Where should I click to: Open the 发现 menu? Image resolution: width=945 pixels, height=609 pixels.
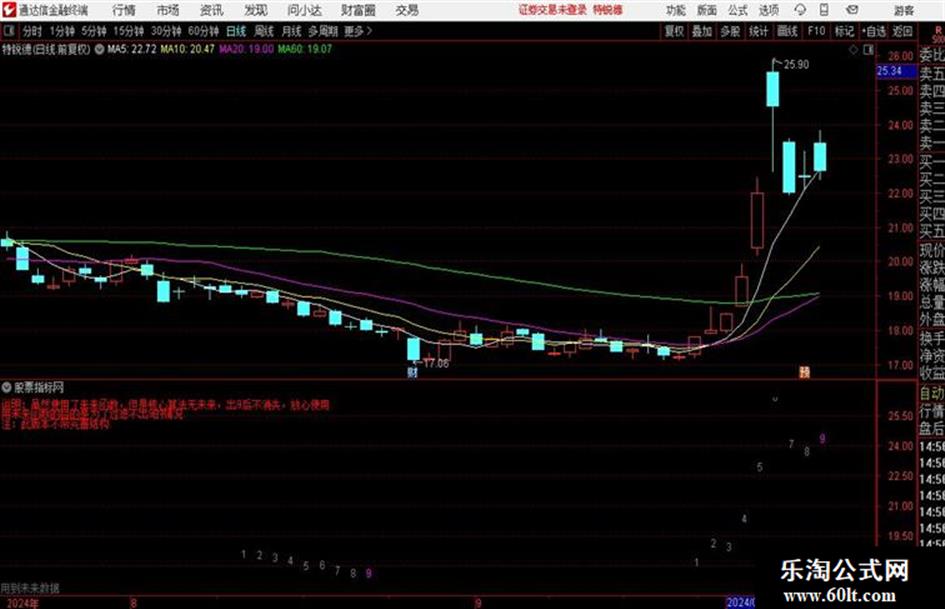coord(256,10)
